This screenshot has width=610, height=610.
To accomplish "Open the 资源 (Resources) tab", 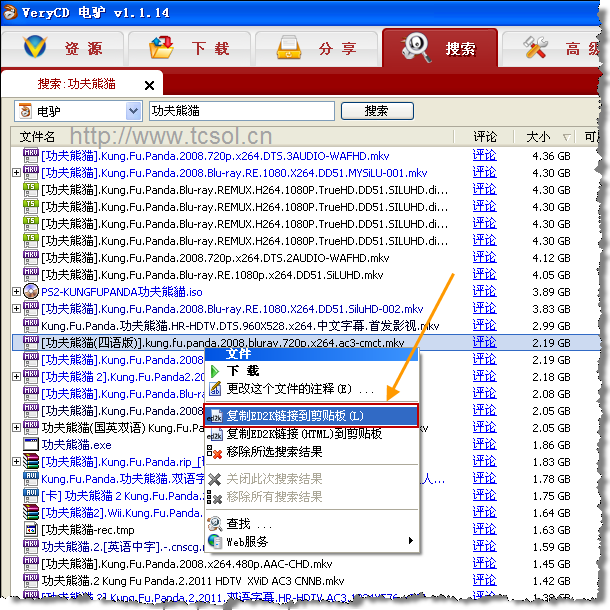I will (x=63, y=49).
